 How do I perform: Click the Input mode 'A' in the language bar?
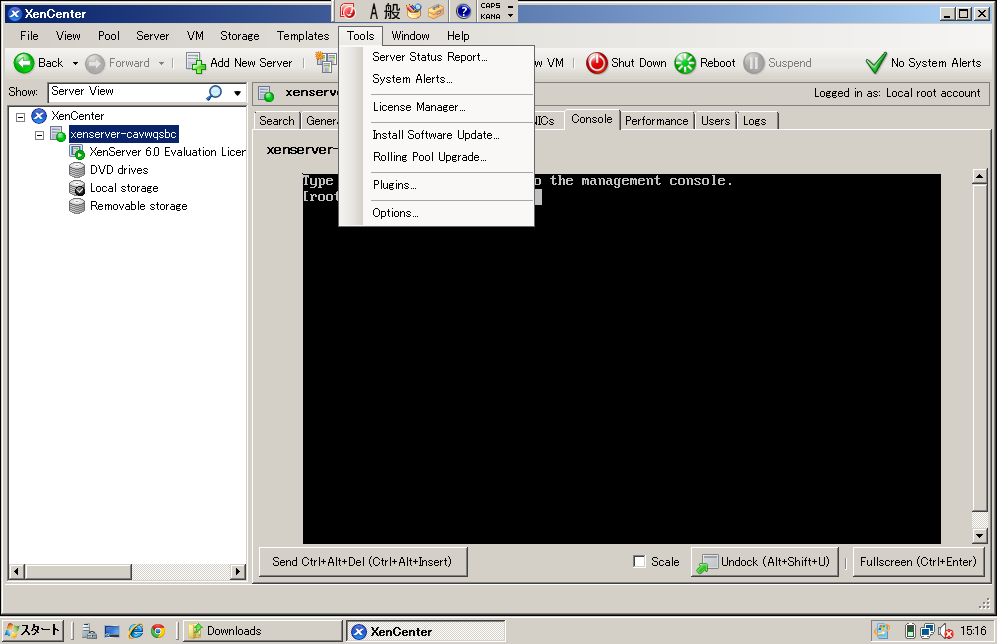tap(374, 11)
